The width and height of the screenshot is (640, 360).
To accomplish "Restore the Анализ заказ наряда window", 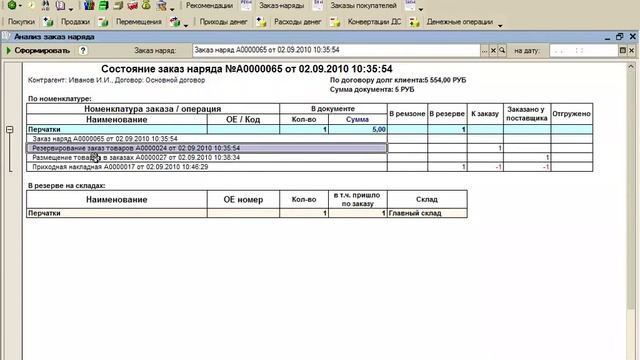I will [x=620, y=36].
